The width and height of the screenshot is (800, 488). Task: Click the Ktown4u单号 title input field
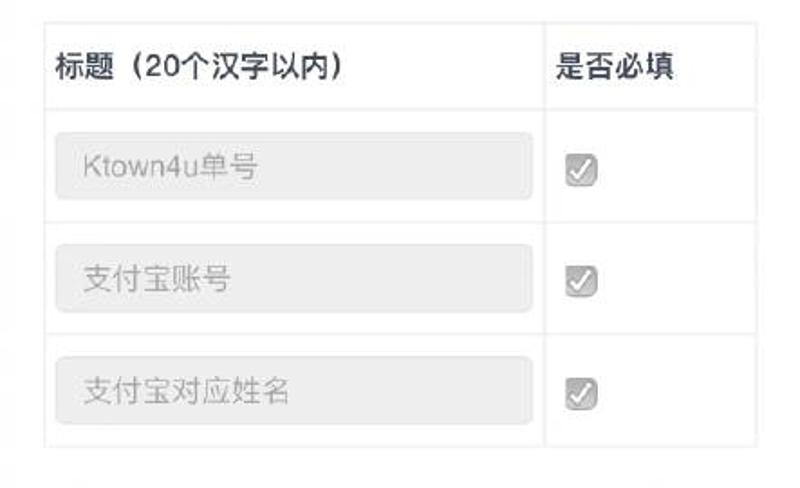pyautogui.click(x=294, y=166)
